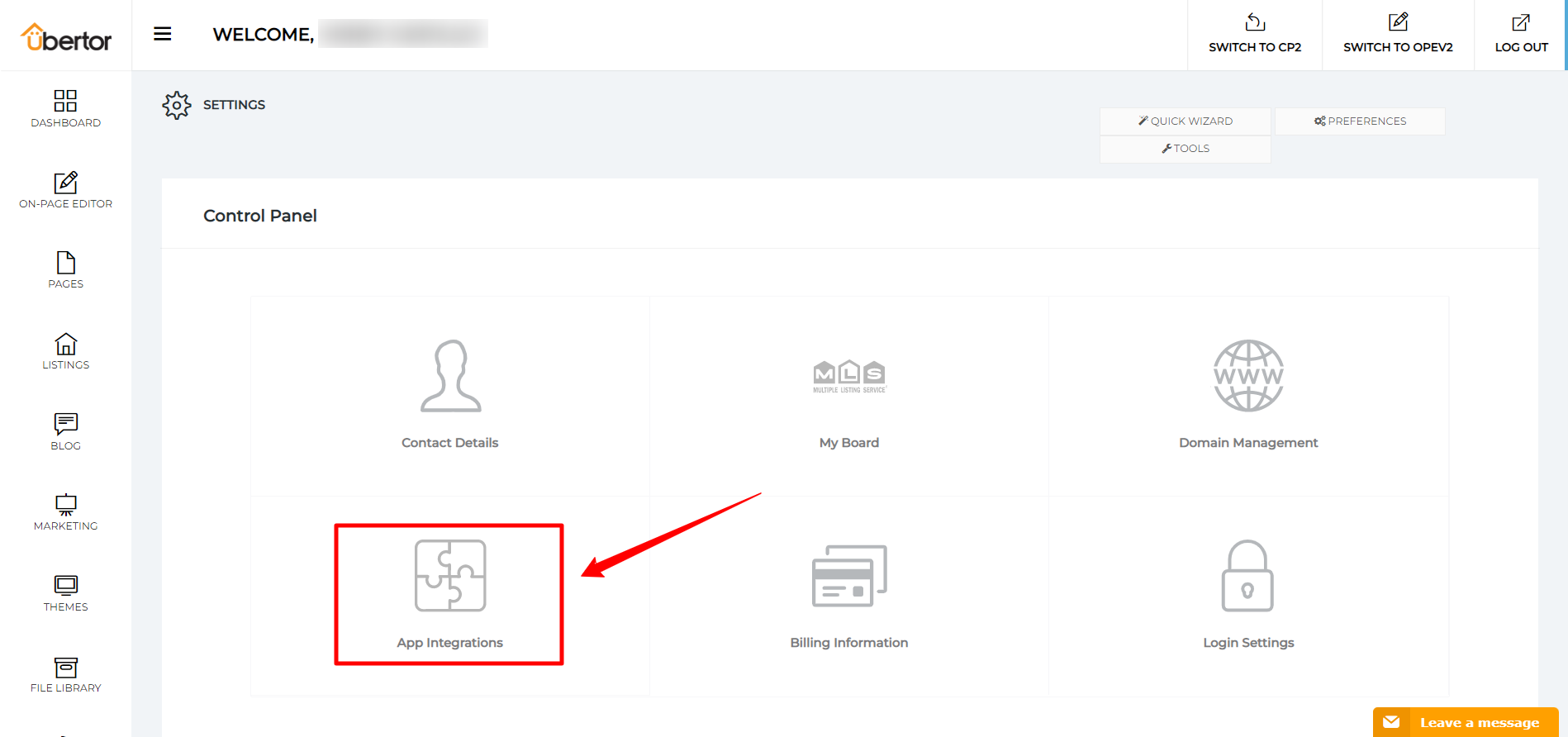
Task: Click Switch to CP2 button
Action: coord(1254,35)
